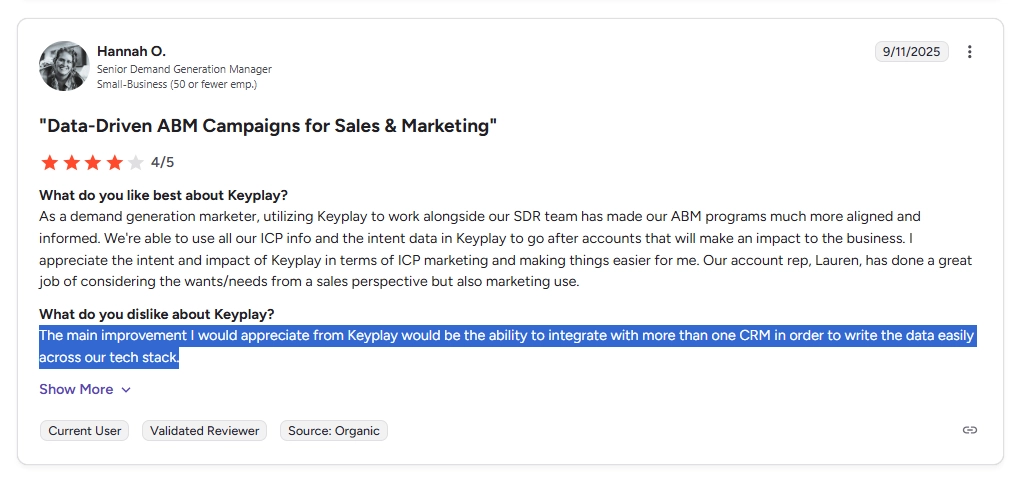Click the fourth orange rating star
Image resolution: width=1020 pixels, height=481 pixels.
pyautogui.click(x=114, y=162)
